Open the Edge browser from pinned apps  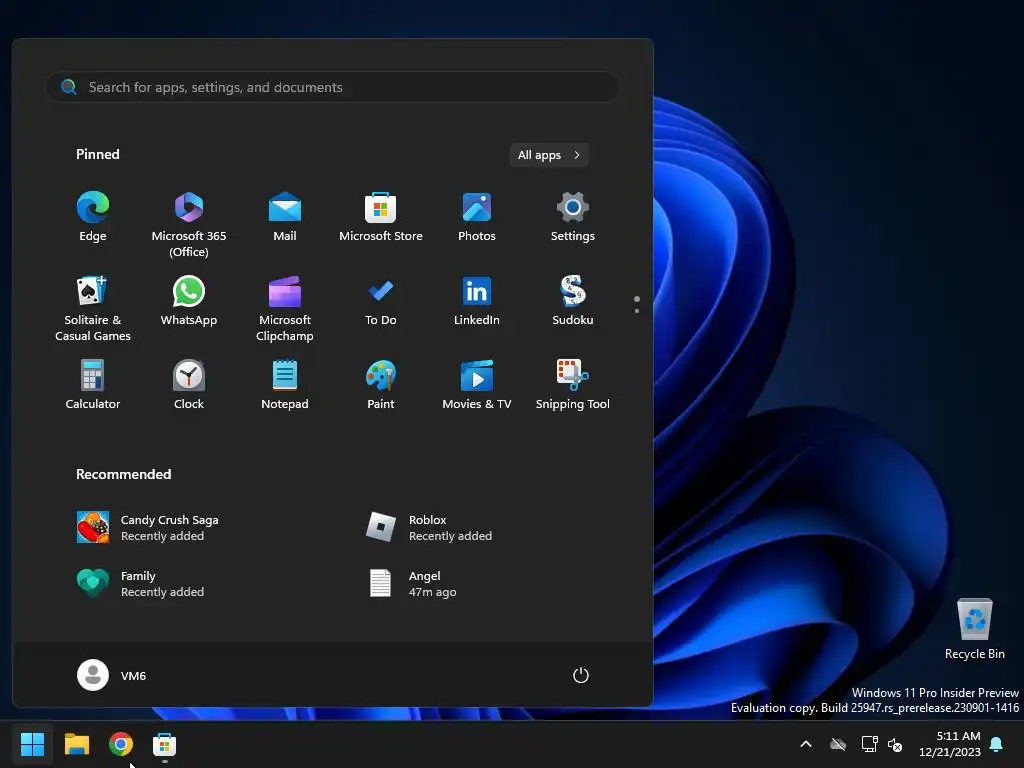[93, 217]
